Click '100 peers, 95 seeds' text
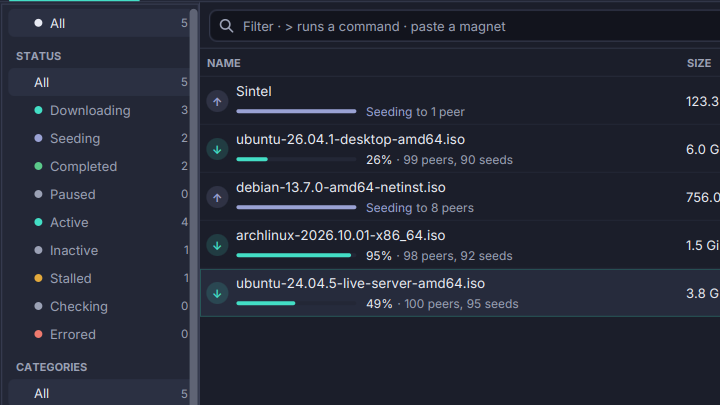The image size is (720, 405). click(x=461, y=304)
